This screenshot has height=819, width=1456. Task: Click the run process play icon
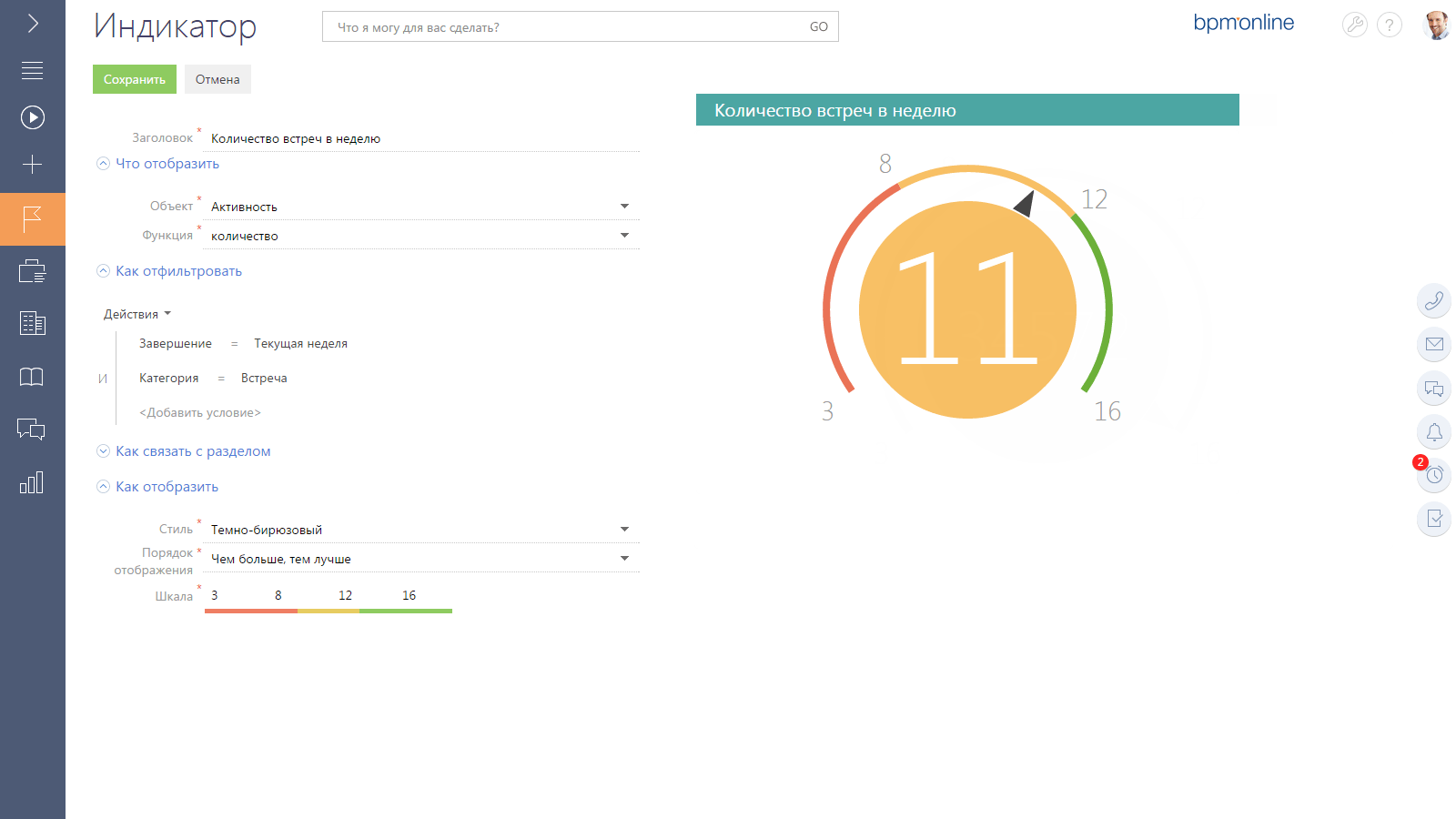[x=33, y=117]
